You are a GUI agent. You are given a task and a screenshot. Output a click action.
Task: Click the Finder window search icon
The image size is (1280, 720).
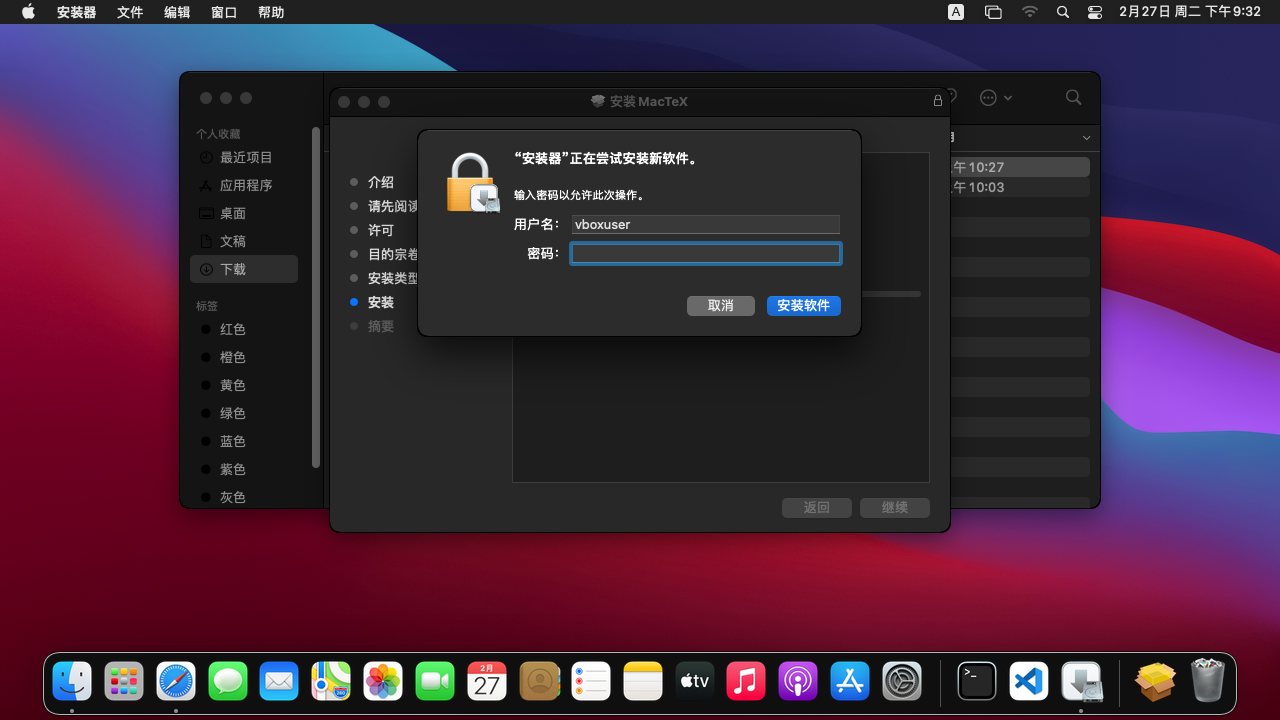(1073, 97)
